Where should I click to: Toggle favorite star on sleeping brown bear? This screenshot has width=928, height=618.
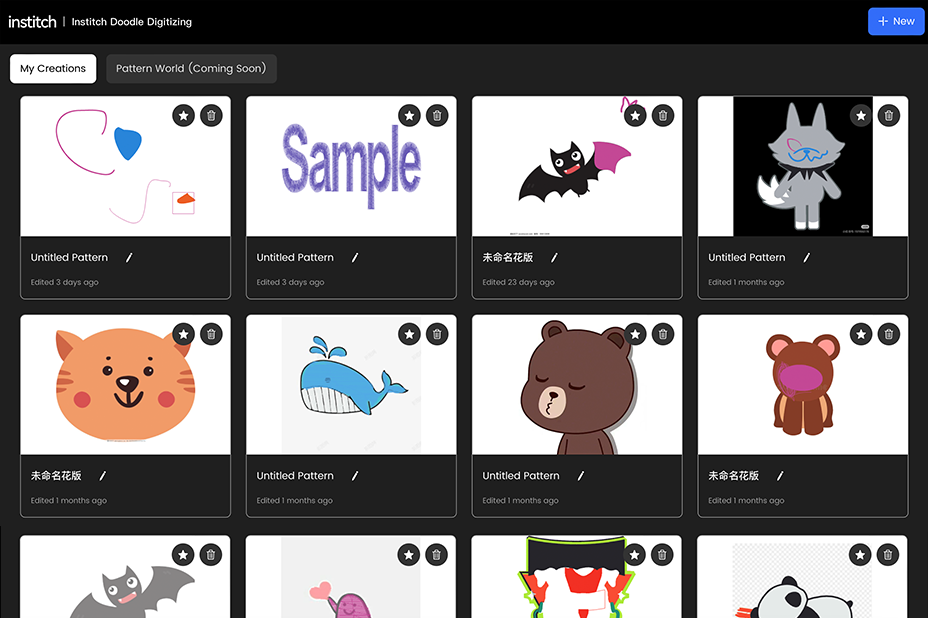click(x=635, y=334)
